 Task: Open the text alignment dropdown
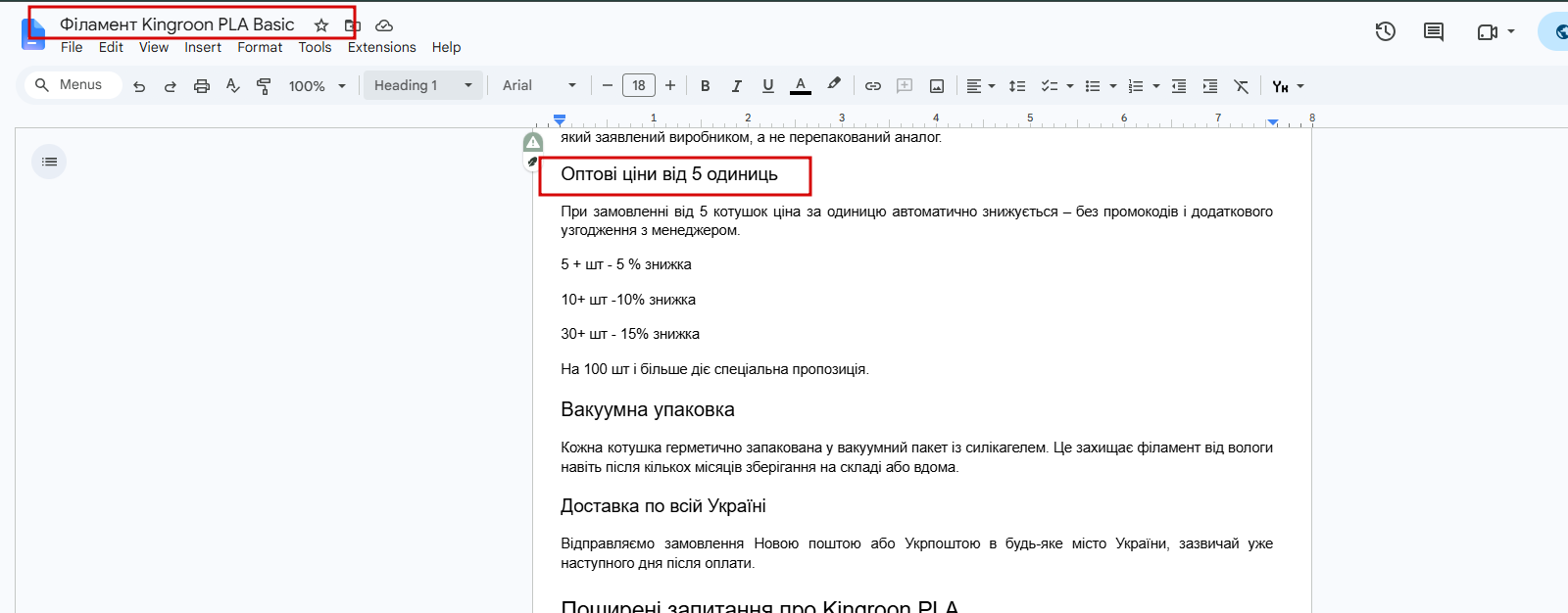pos(980,86)
